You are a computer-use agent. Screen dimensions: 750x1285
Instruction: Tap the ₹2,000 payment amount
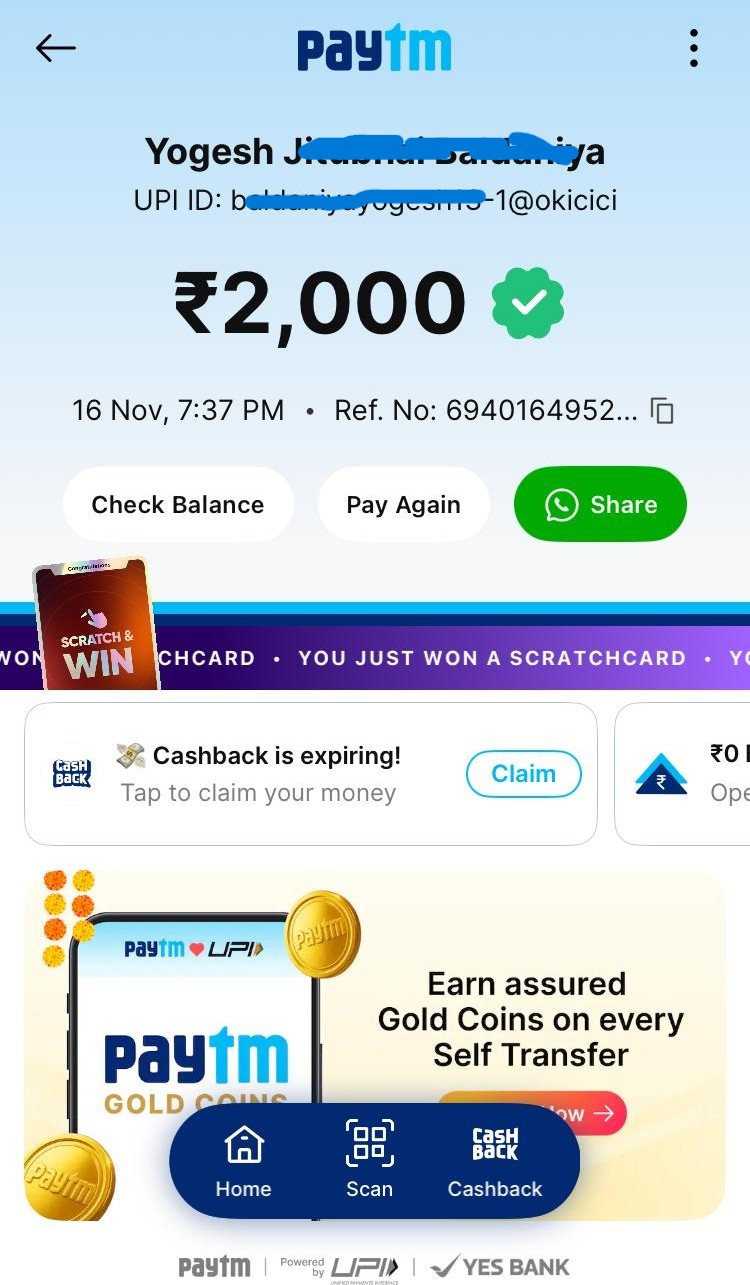[320, 304]
